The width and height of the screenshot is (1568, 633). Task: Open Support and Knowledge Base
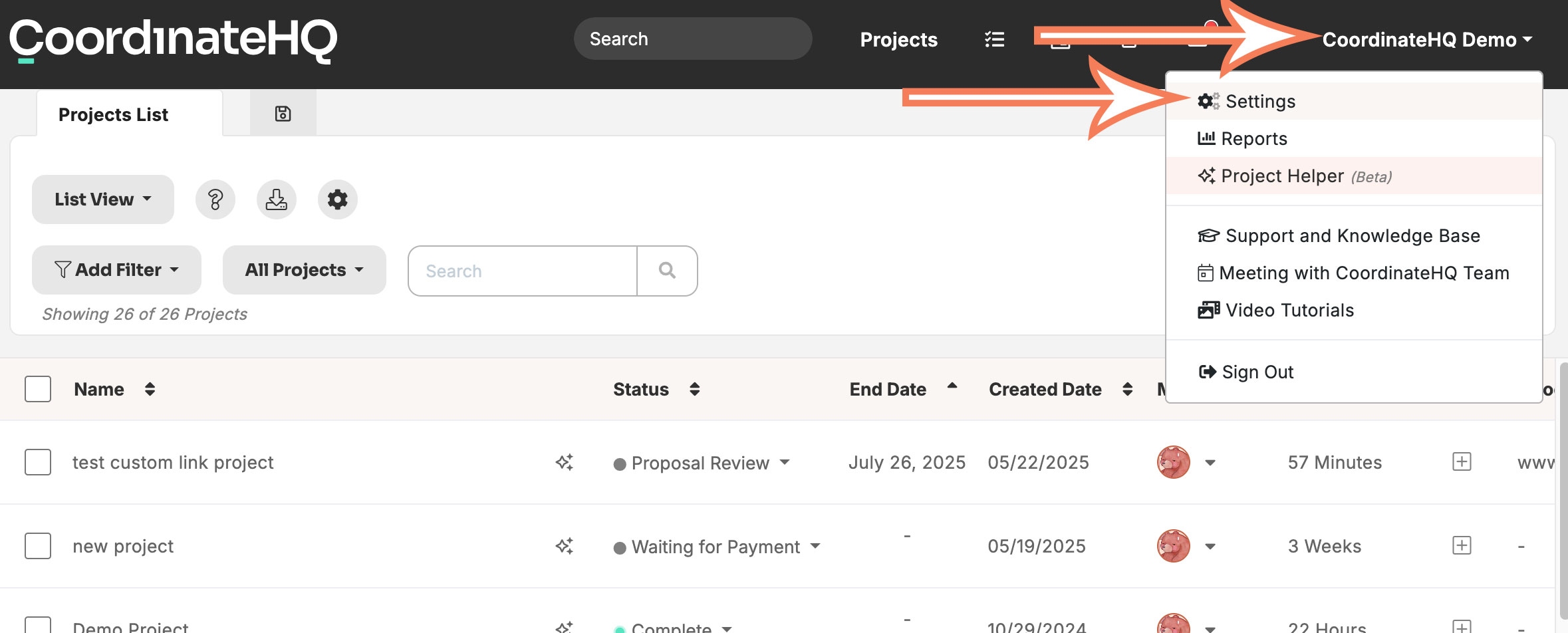(x=1354, y=235)
